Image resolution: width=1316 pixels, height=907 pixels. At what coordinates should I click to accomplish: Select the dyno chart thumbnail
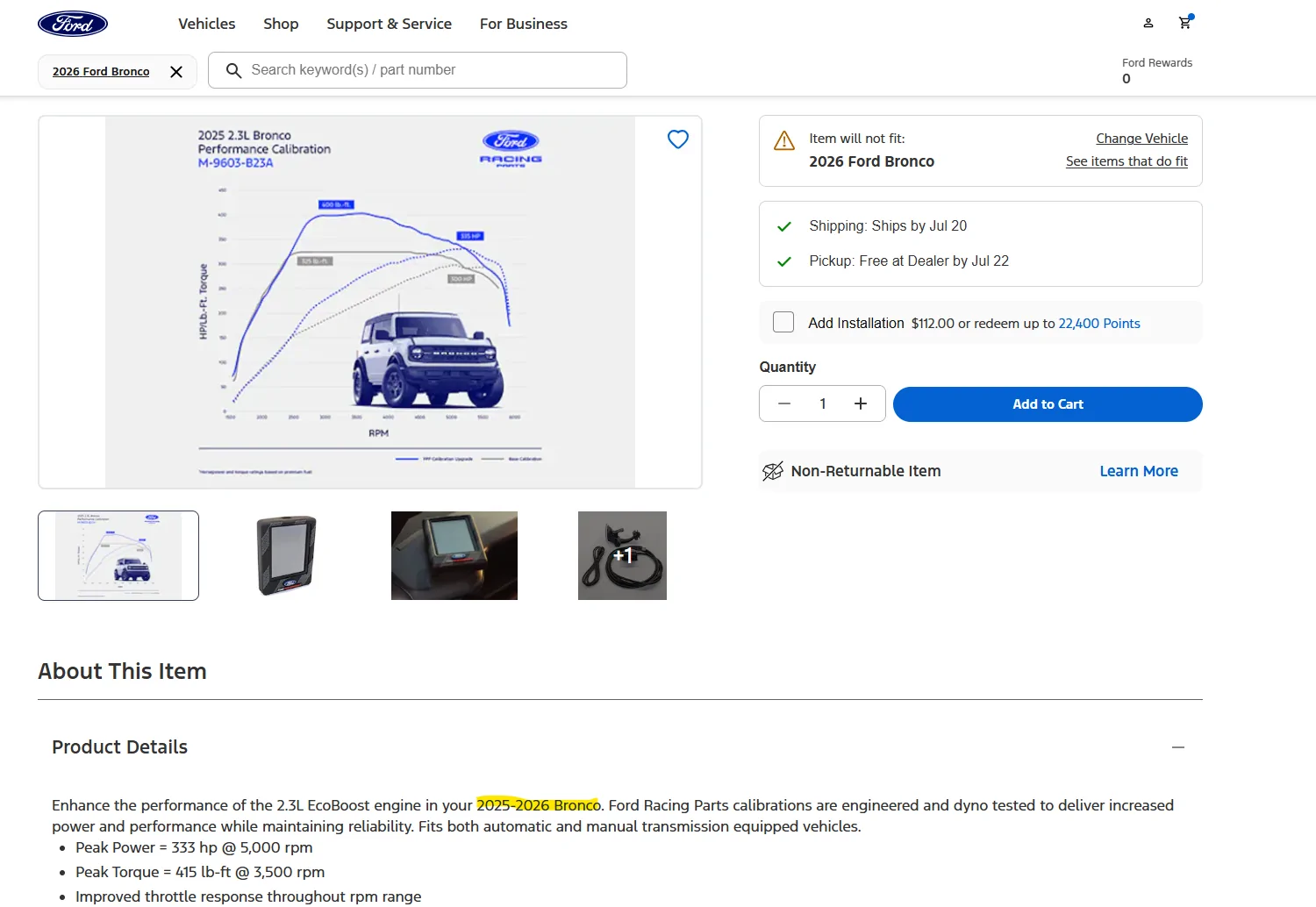tap(118, 556)
